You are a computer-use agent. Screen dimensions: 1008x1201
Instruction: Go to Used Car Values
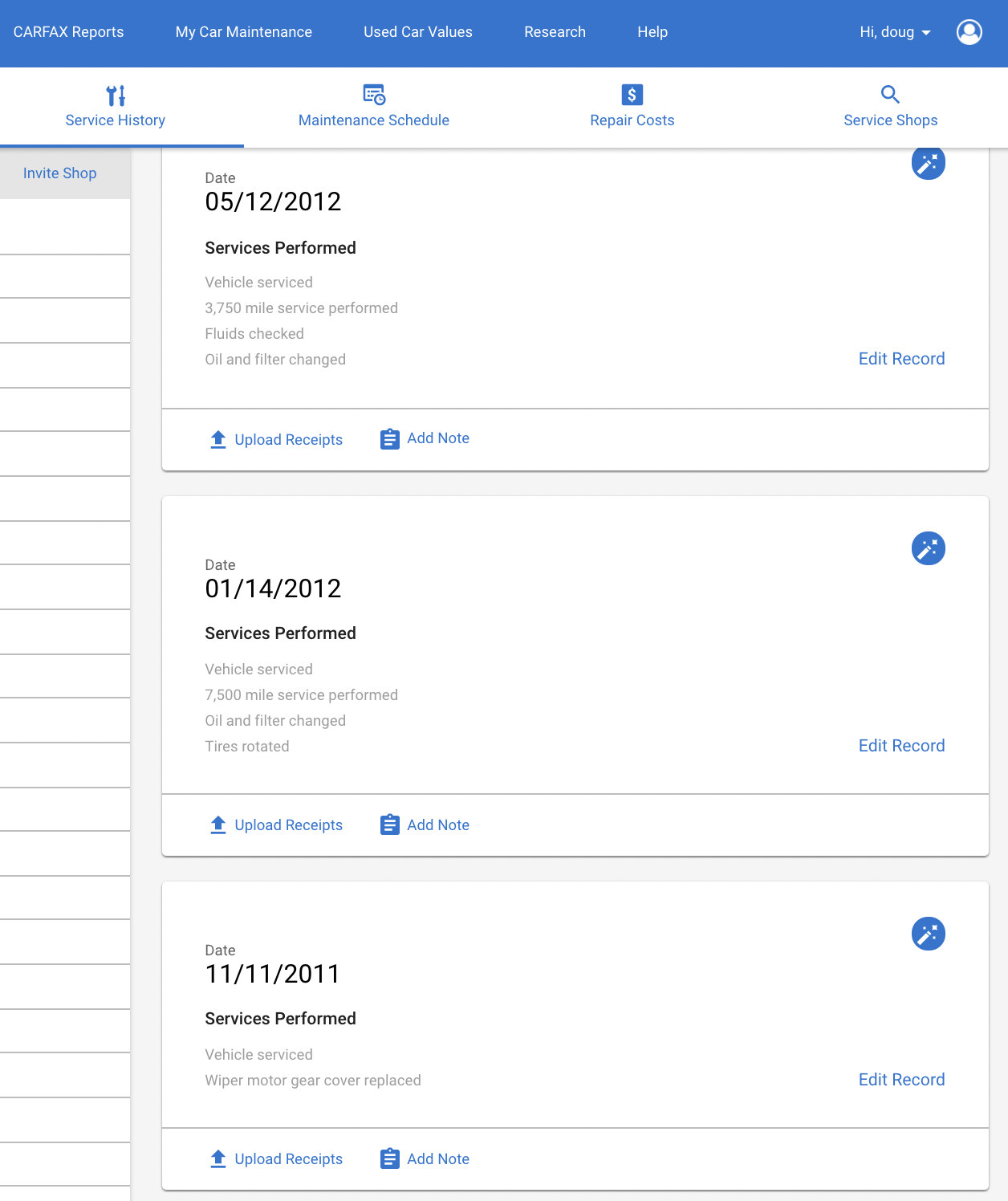click(418, 32)
